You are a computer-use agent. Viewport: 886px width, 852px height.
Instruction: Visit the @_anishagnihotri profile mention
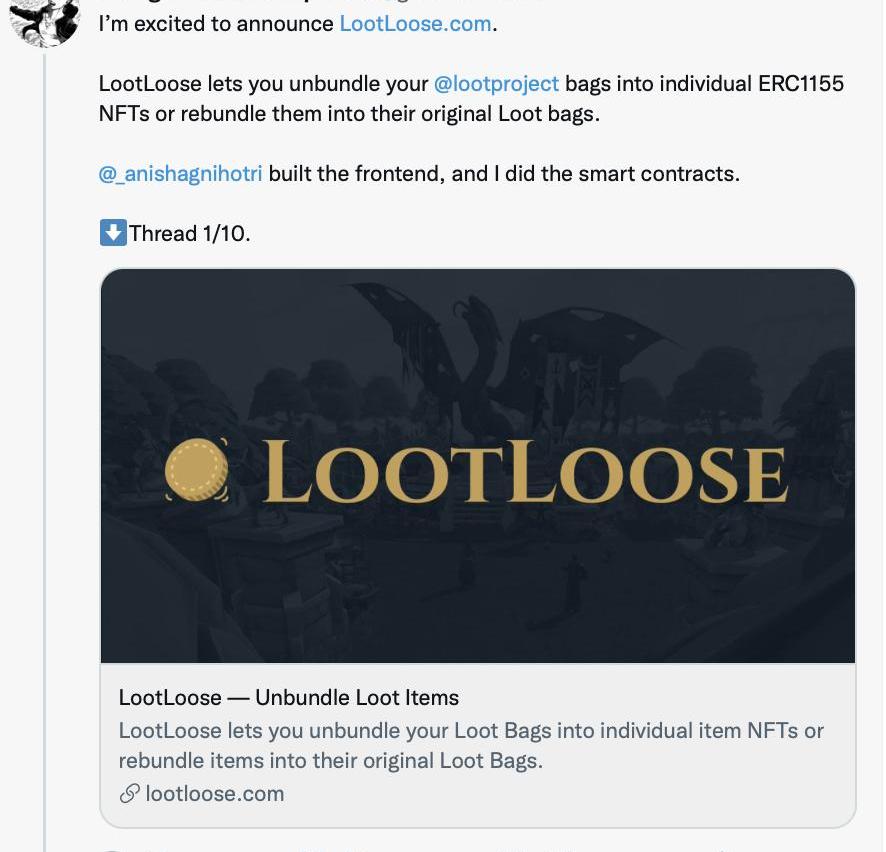coord(180,173)
